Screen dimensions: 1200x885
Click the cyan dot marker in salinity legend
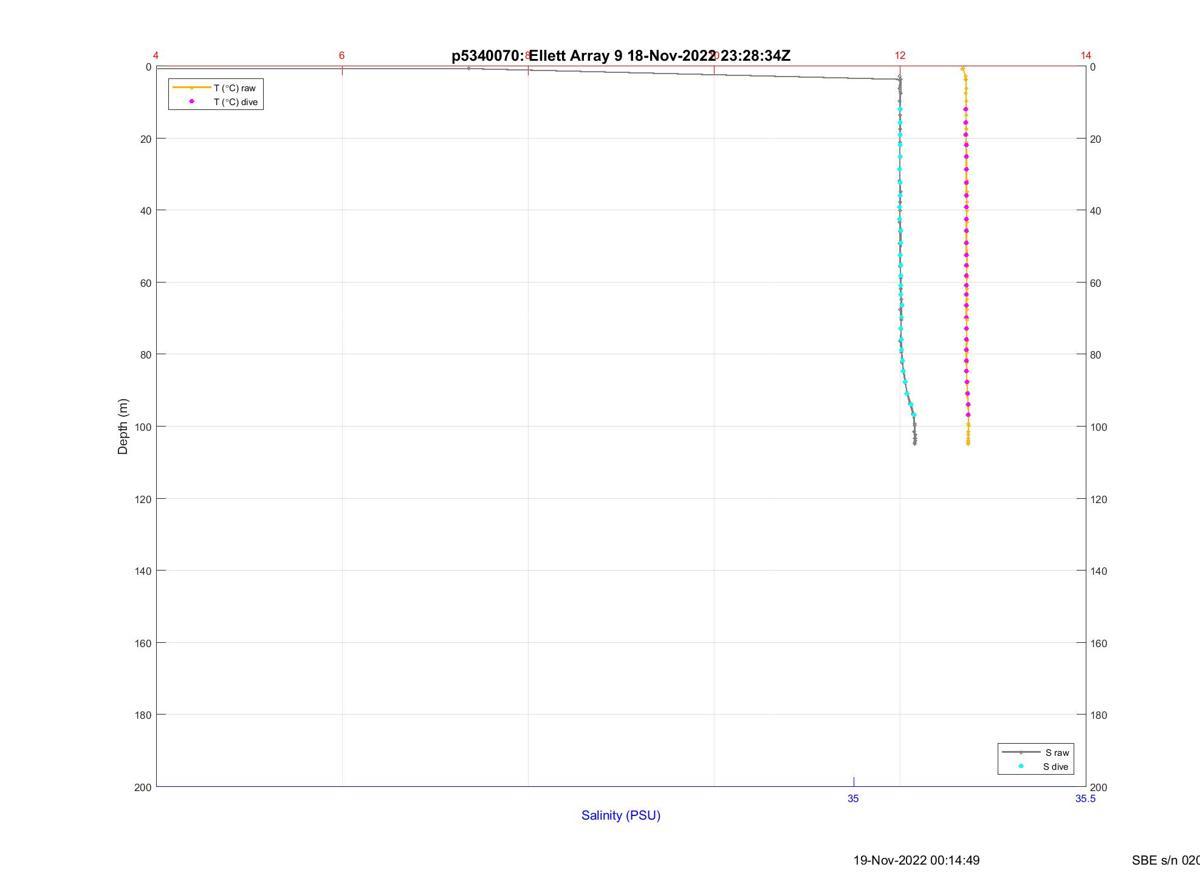(1021, 767)
